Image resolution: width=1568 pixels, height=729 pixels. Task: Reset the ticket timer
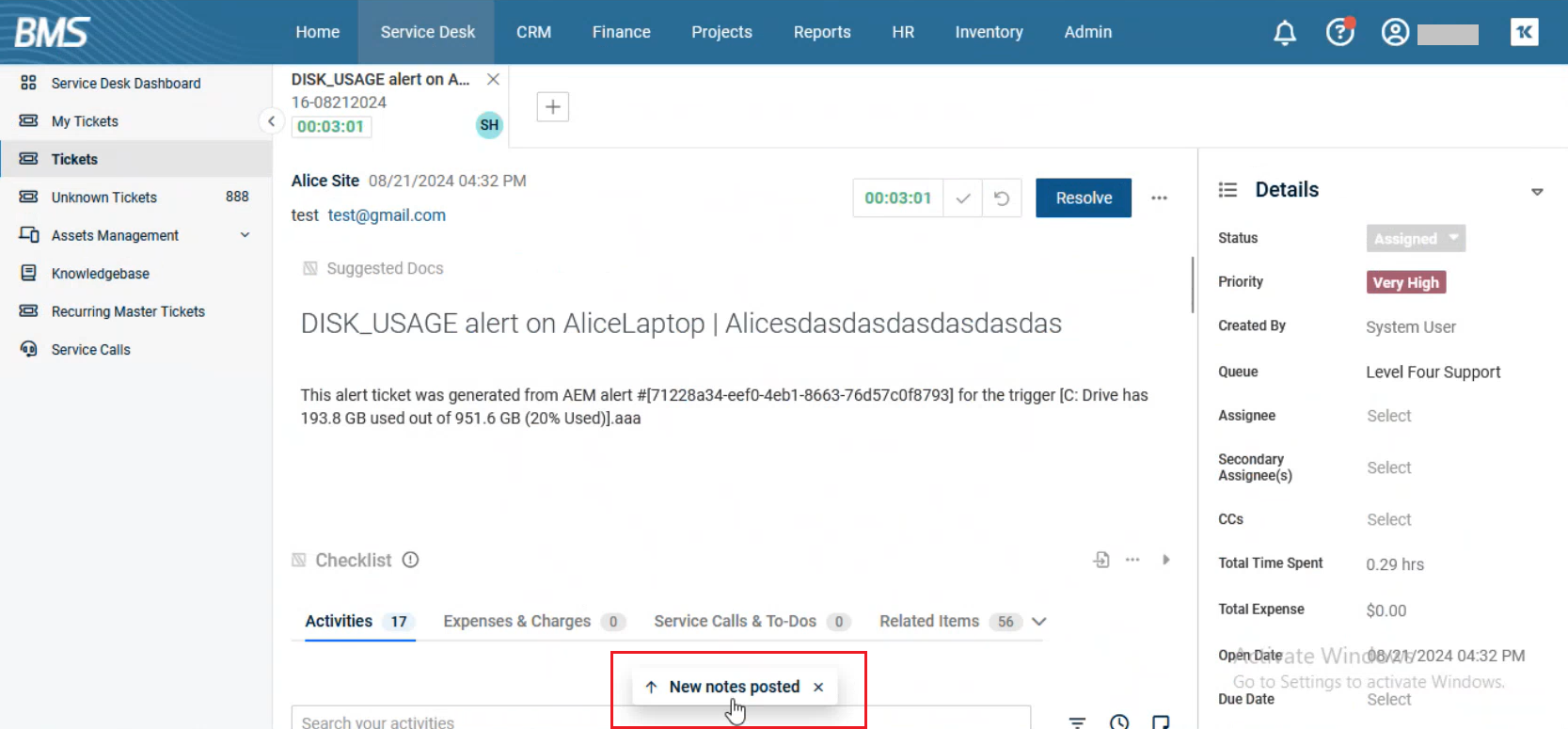[x=1002, y=198]
